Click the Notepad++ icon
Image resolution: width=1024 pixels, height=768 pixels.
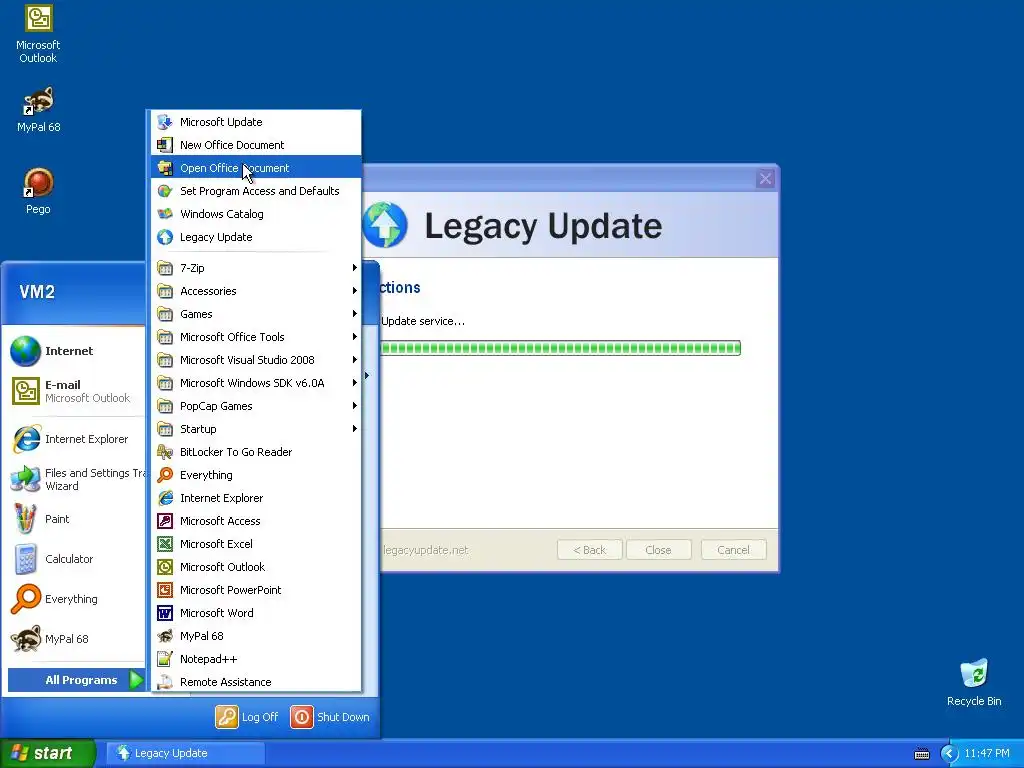165,659
